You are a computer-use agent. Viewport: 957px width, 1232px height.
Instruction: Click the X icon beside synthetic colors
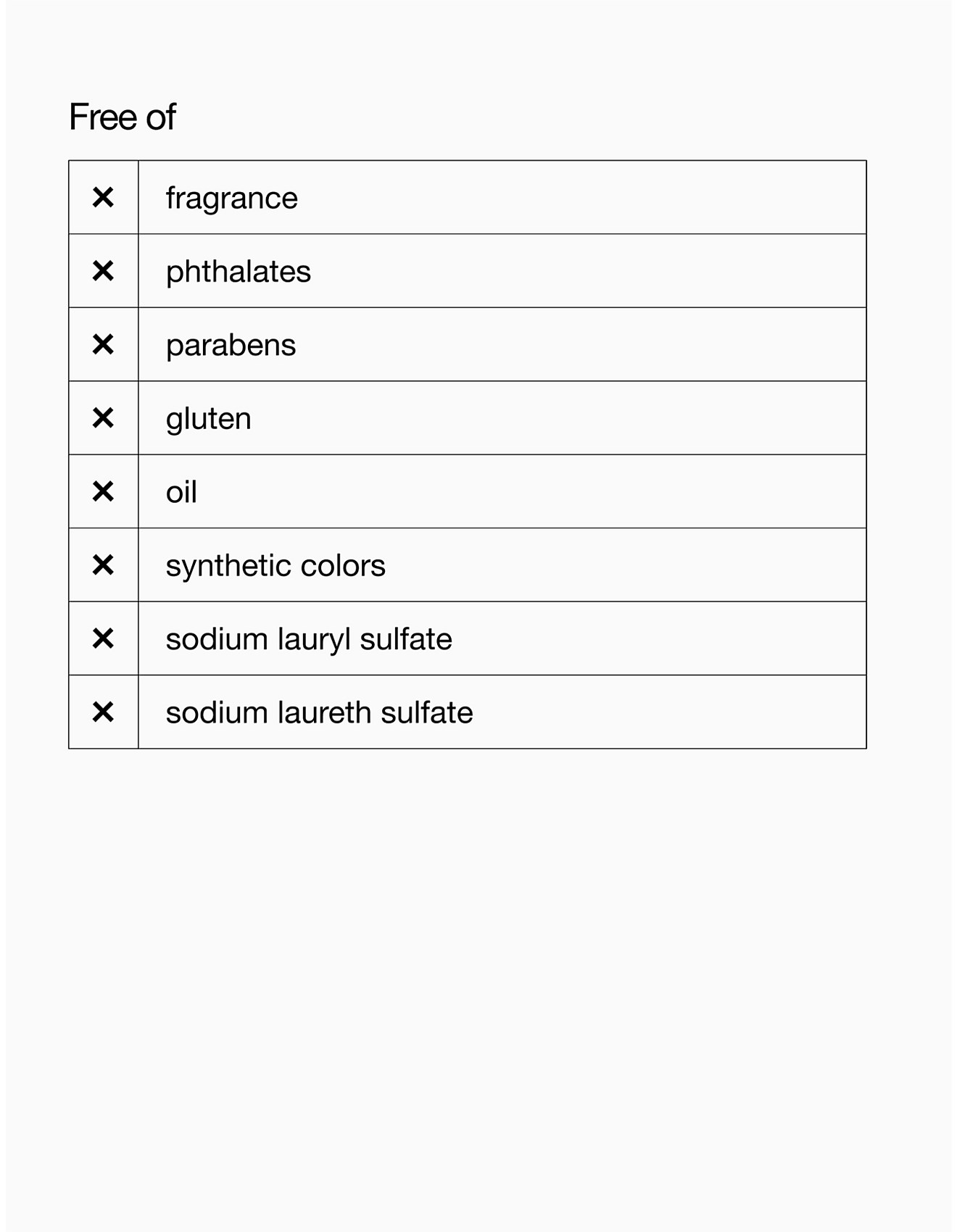pyautogui.click(x=103, y=565)
